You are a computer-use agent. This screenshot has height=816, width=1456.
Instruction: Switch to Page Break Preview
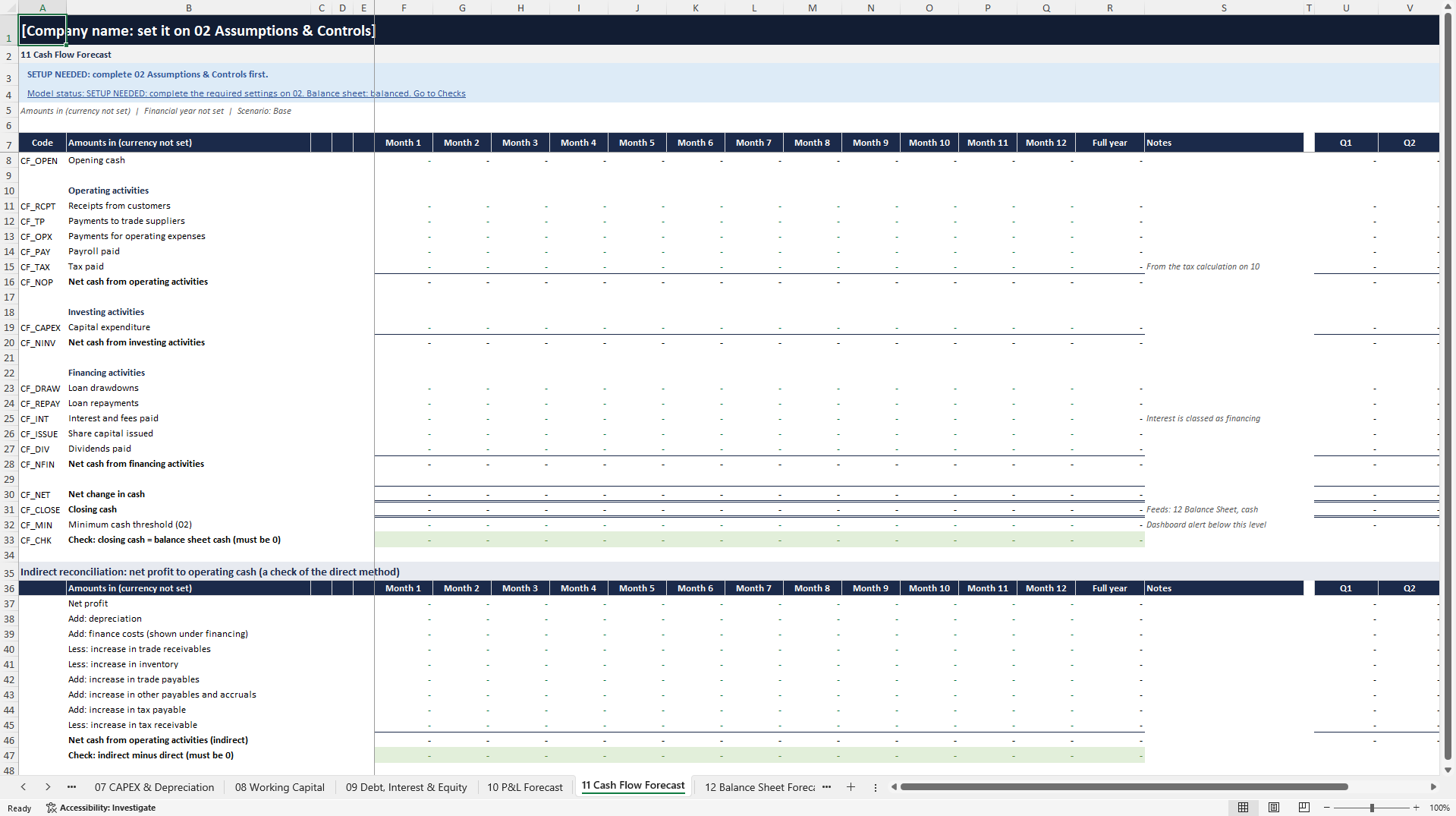pos(1304,808)
